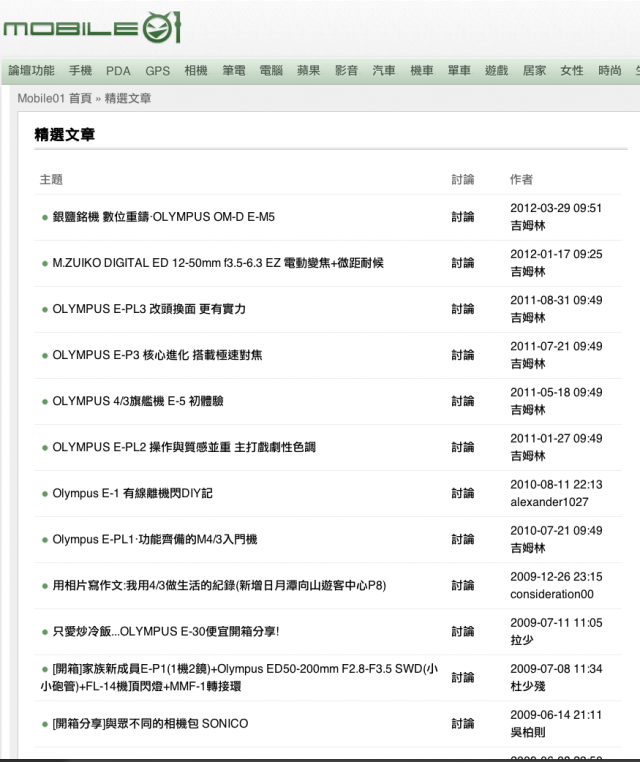640x763 pixels.
Task: Select 蘋果 in the navigation bar
Action: pos(309,71)
